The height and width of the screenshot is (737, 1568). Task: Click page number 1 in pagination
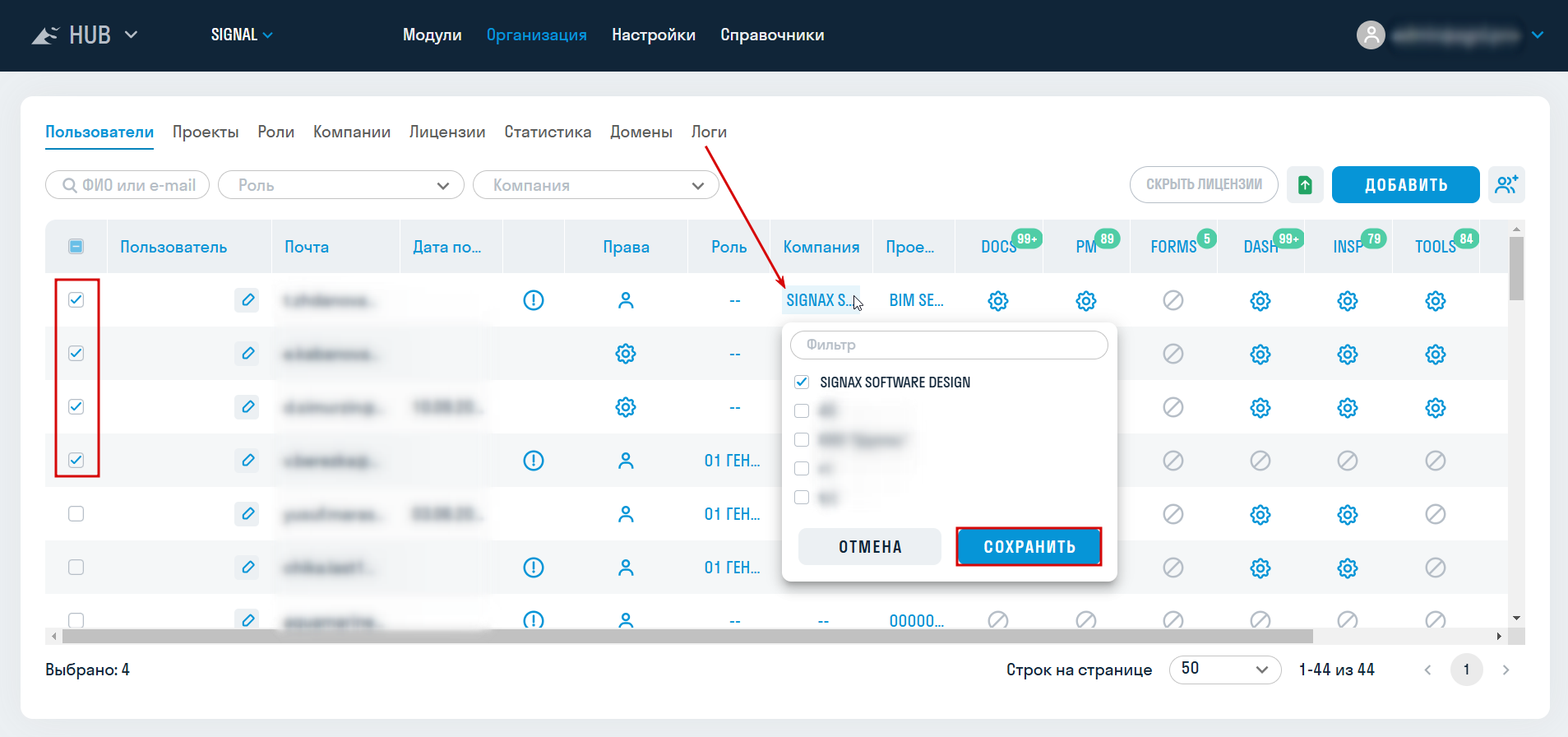(1466, 670)
